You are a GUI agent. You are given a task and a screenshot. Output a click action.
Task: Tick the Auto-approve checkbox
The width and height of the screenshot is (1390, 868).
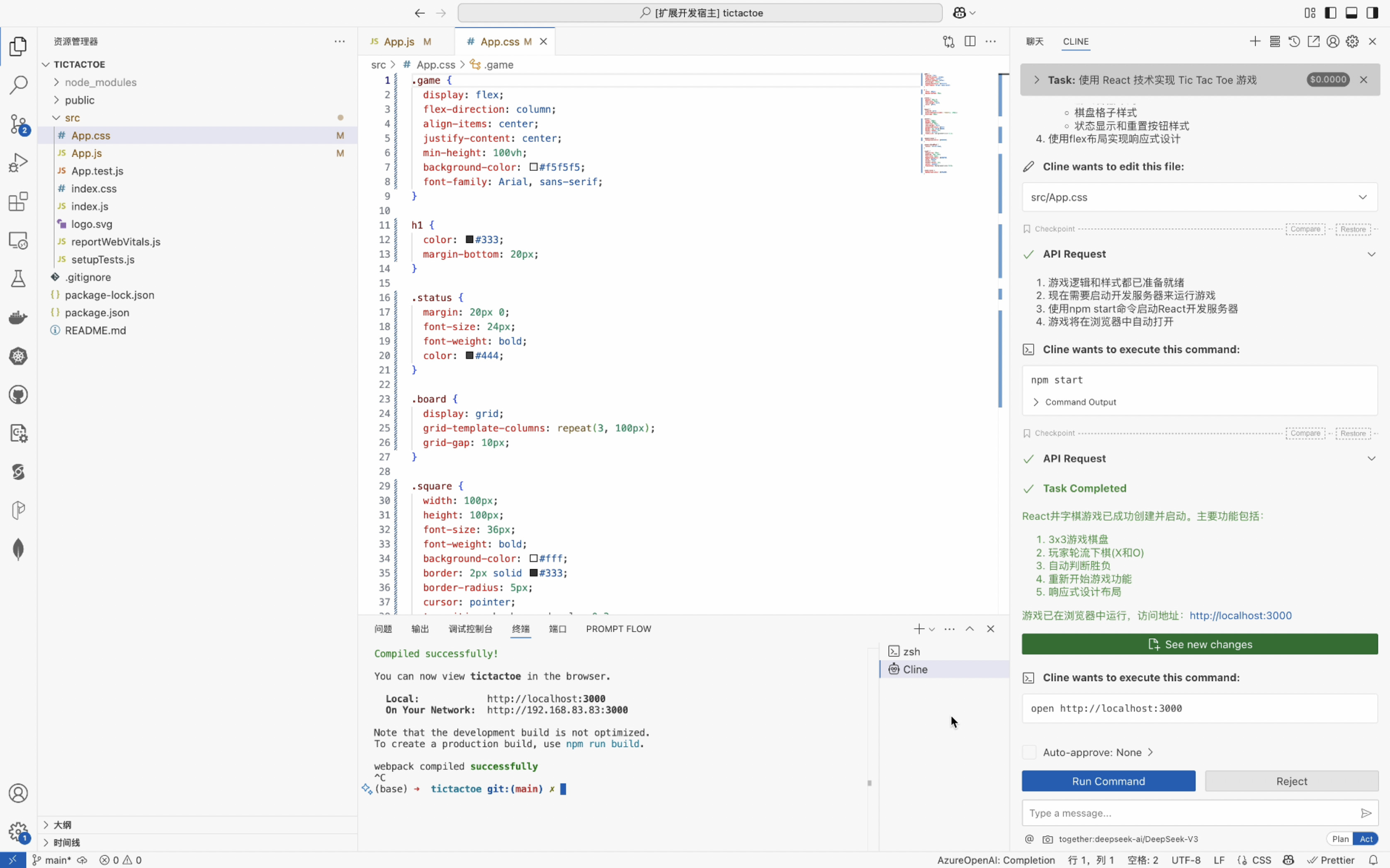[1029, 752]
